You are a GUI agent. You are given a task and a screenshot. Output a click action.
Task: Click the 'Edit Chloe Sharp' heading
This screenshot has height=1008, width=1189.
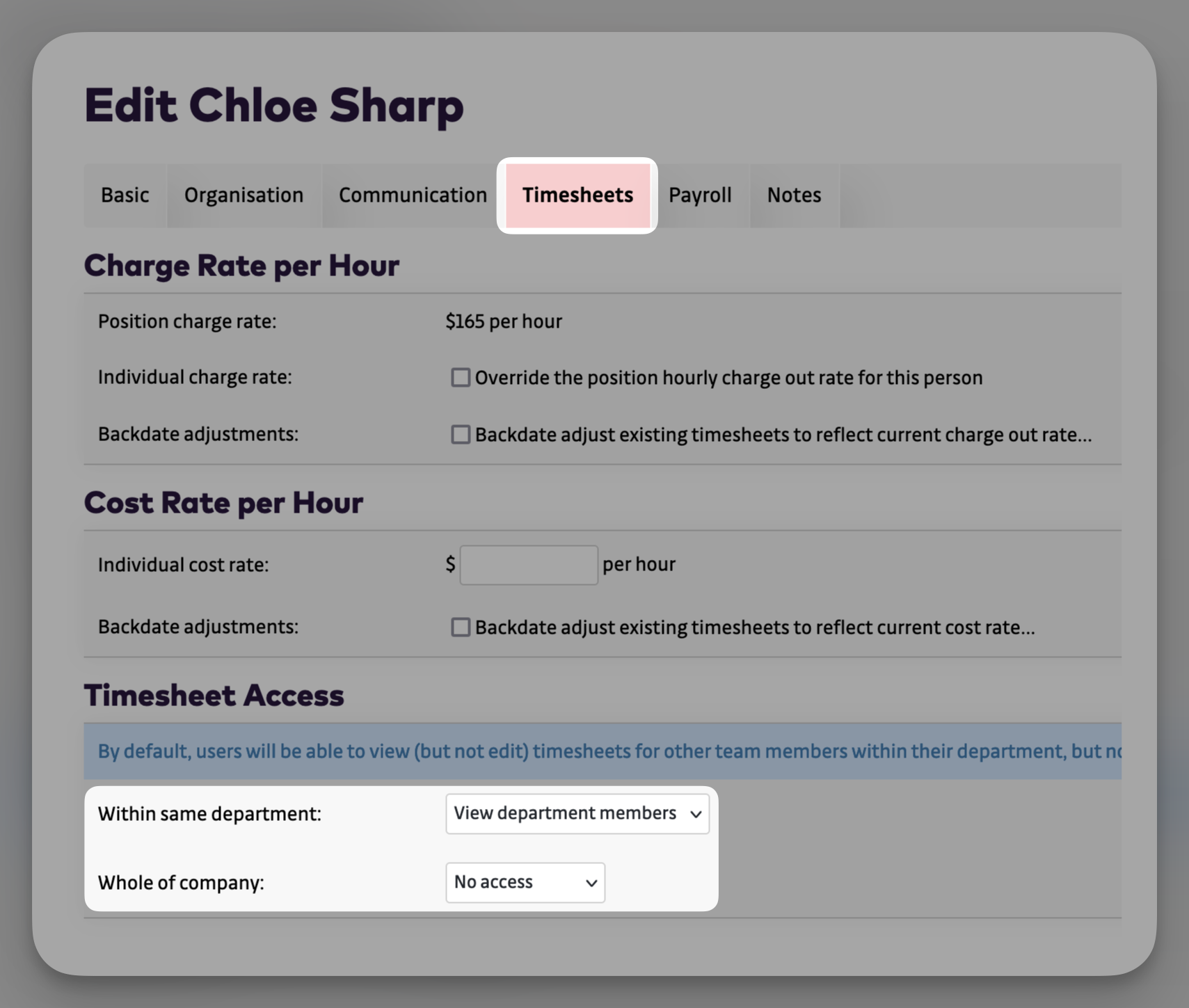tap(274, 105)
